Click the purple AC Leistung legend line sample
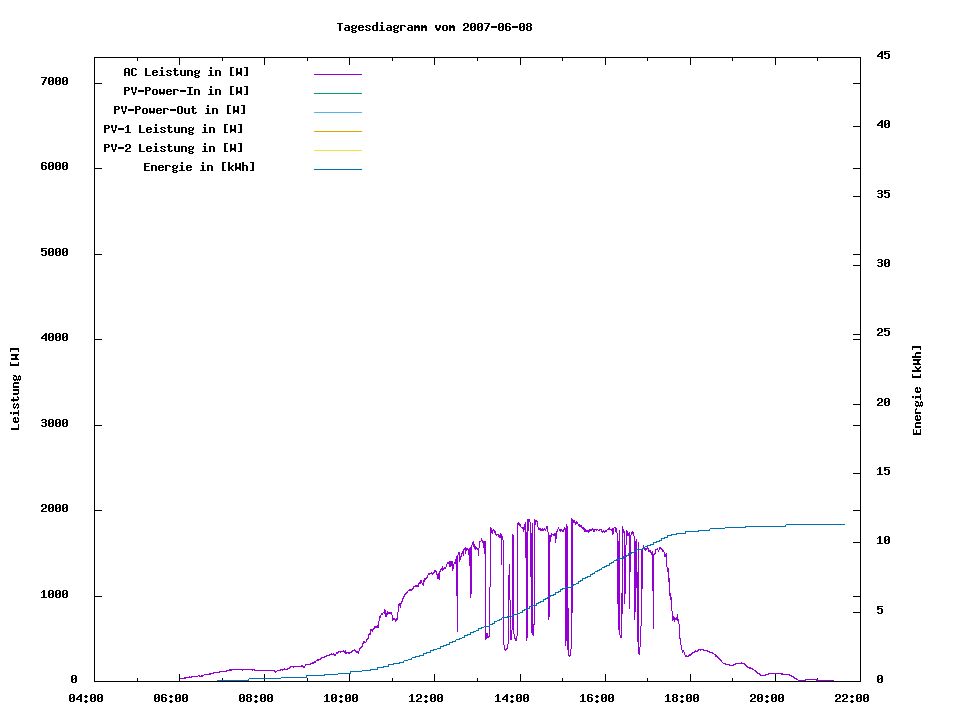This screenshot has height=720, width=960. [x=337, y=74]
